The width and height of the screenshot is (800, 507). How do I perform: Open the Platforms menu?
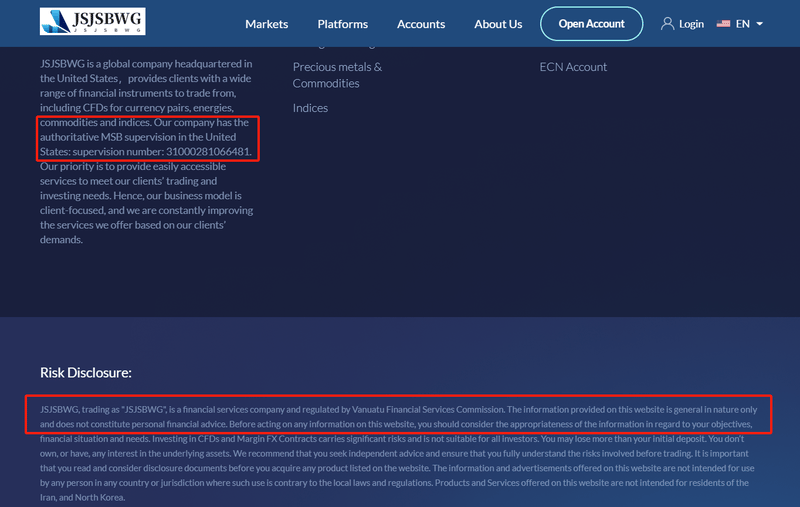342,24
